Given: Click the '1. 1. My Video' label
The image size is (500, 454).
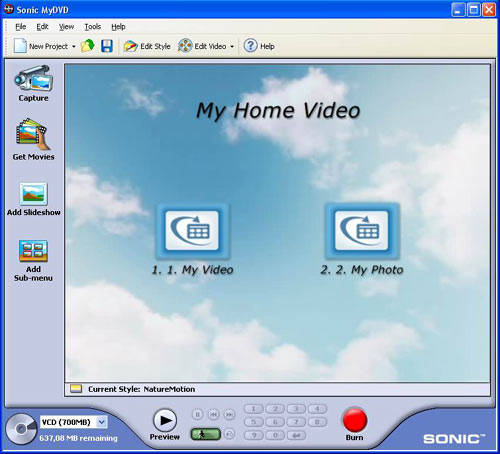Looking at the screenshot, I should 192,270.
